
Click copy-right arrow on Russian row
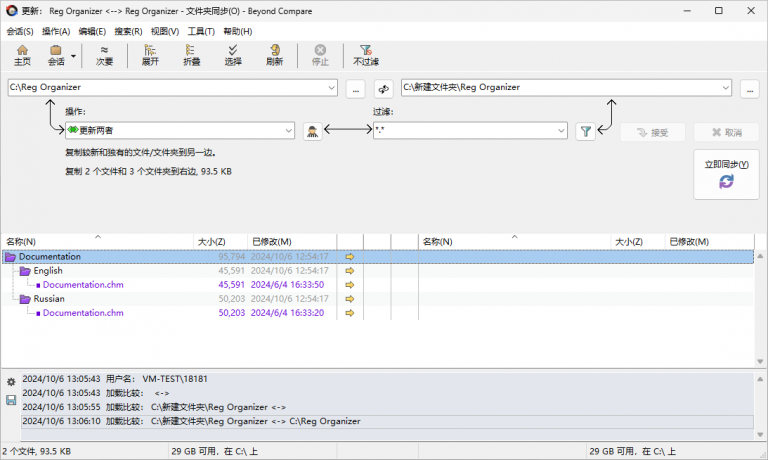[350, 299]
